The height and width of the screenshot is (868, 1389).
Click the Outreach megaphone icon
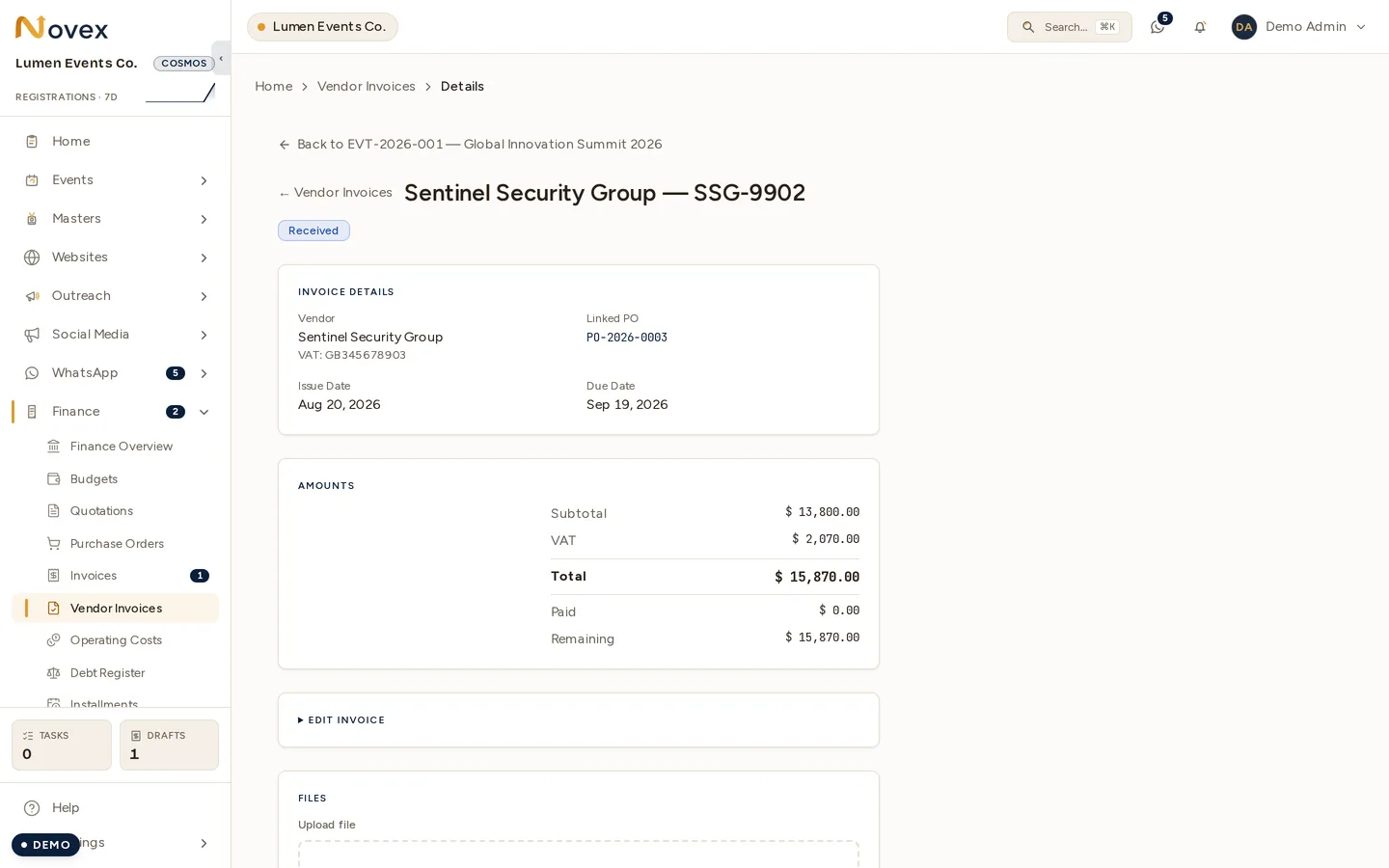(x=32, y=296)
